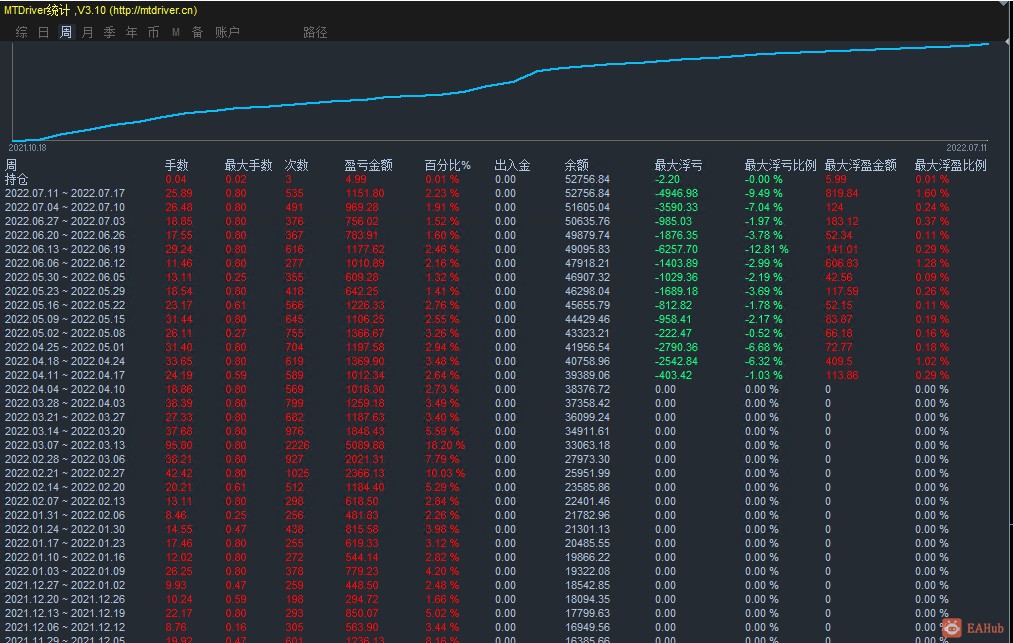Open the 月 monthly tab
This screenshot has height=643, width=1013.
pyautogui.click(x=88, y=32)
